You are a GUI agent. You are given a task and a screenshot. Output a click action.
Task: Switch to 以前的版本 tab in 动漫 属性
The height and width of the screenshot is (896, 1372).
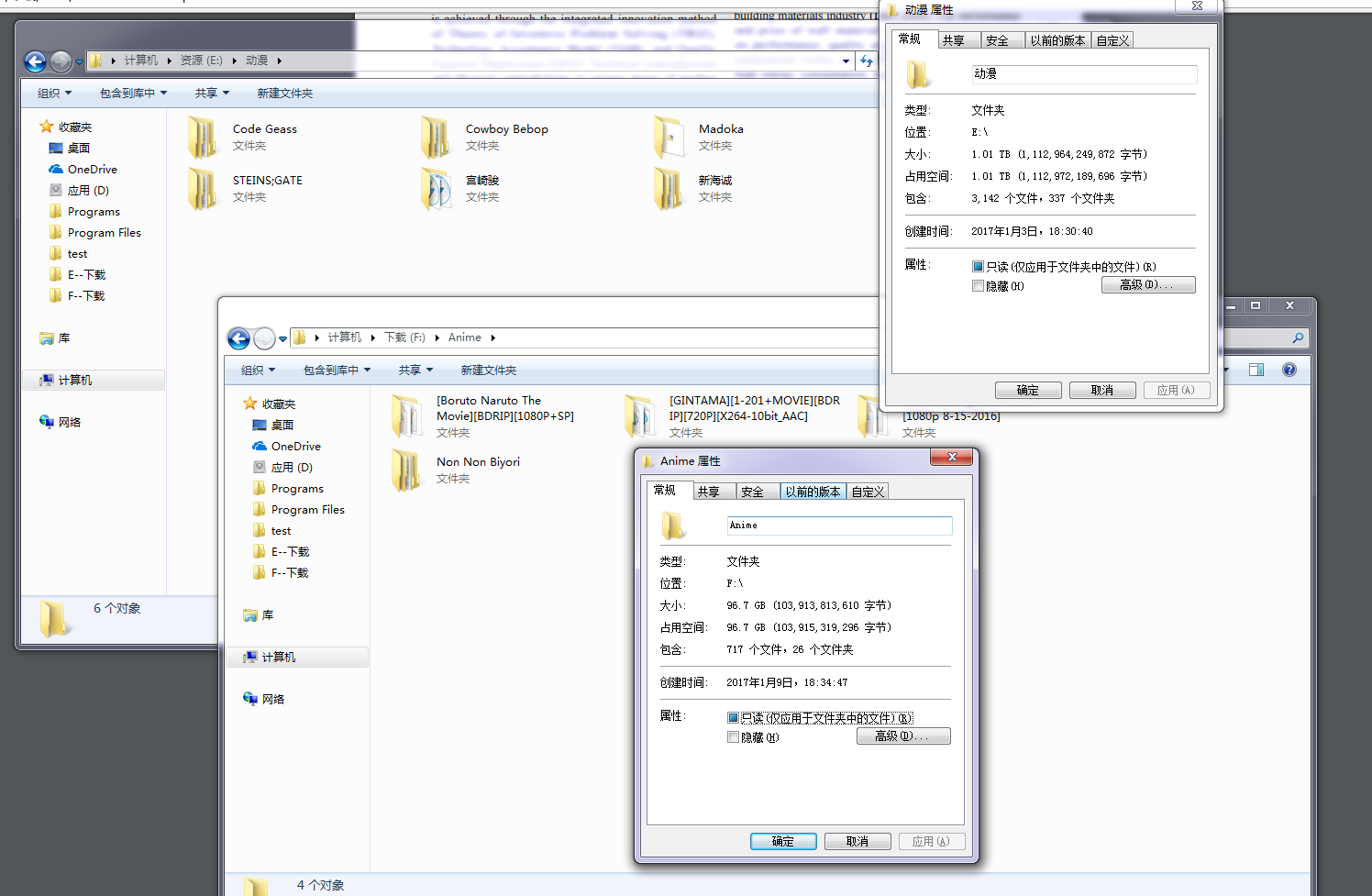pyautogui.click(x=1057, y=40)
